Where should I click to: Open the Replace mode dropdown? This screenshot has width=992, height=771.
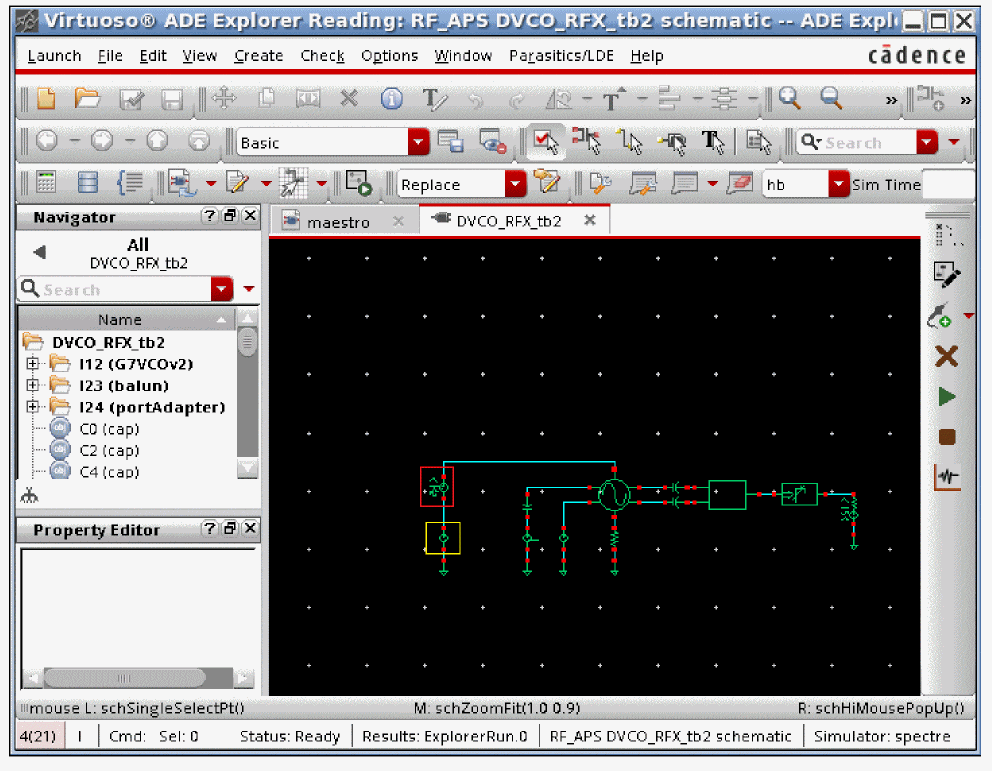[x=515, y=184]
